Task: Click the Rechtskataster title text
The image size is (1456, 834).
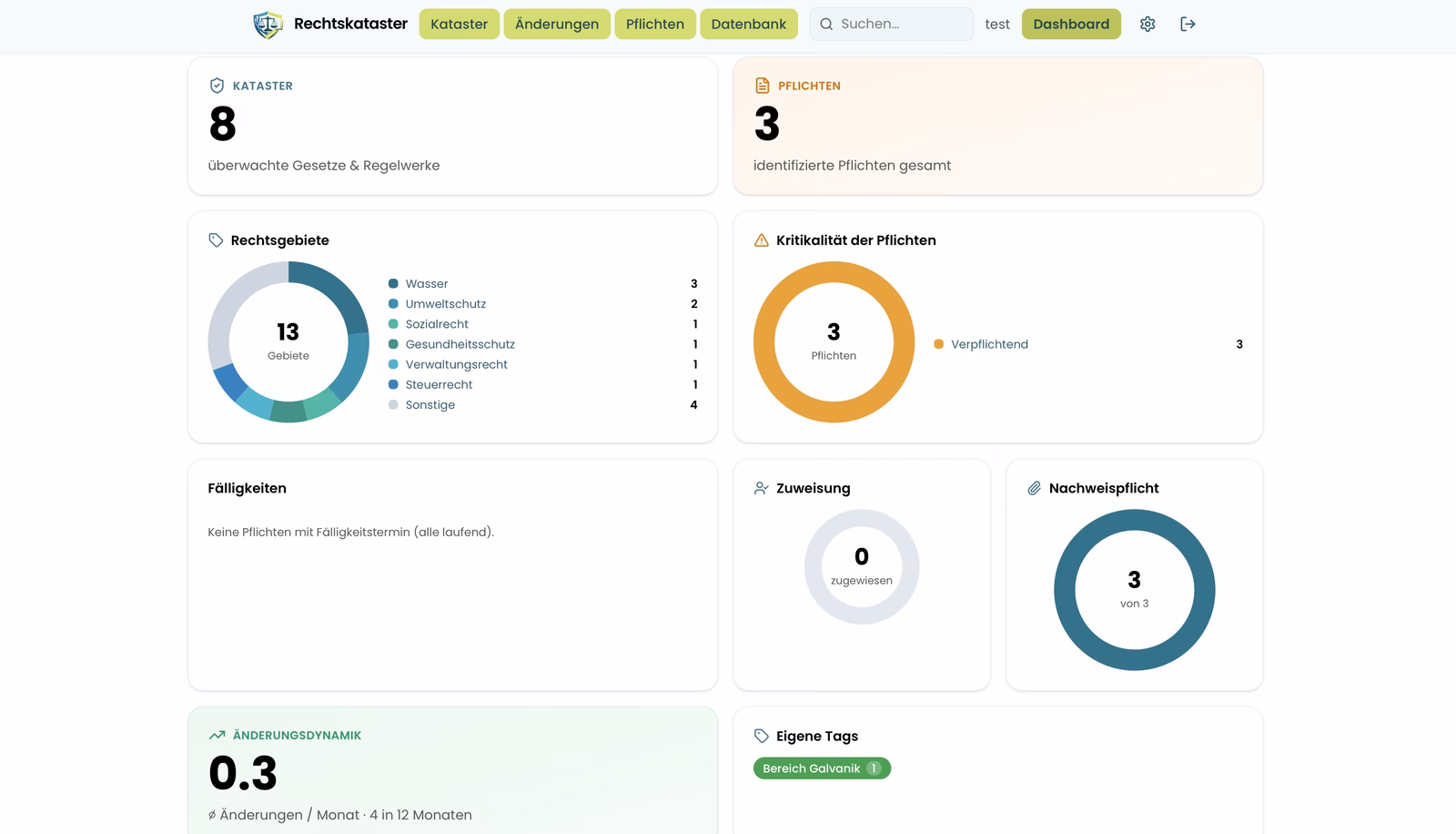Action: pos(350,24)
